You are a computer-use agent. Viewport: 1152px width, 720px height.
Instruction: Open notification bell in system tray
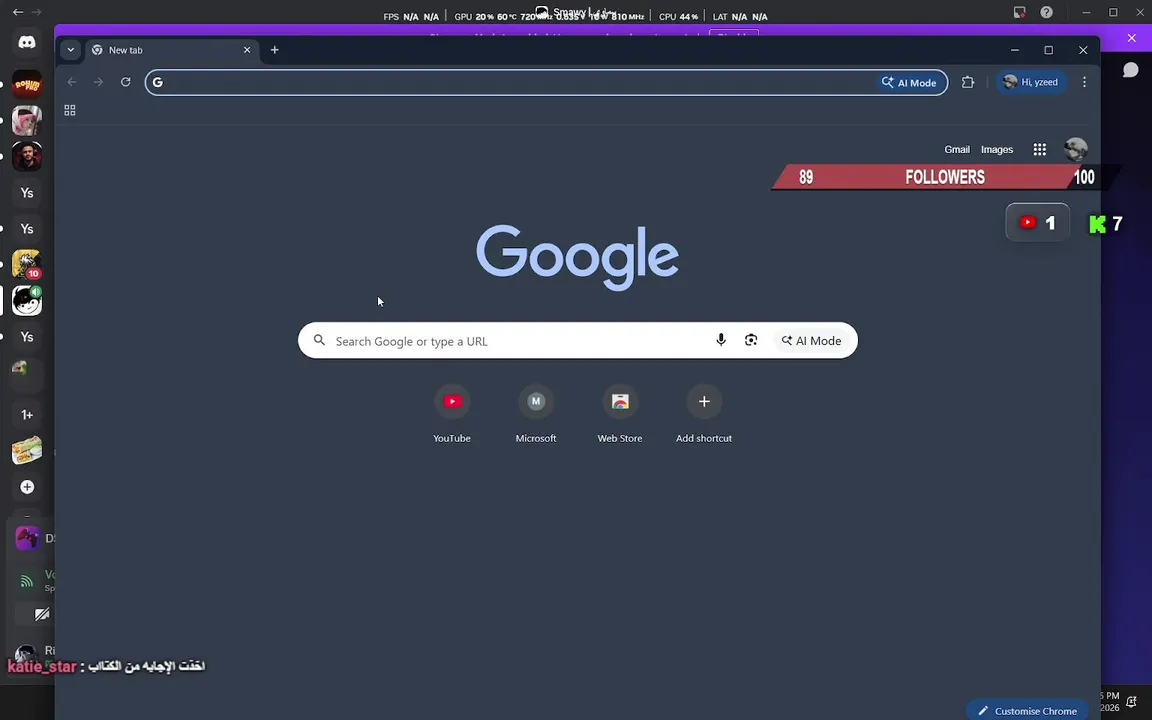click(x=1131, y=702)
